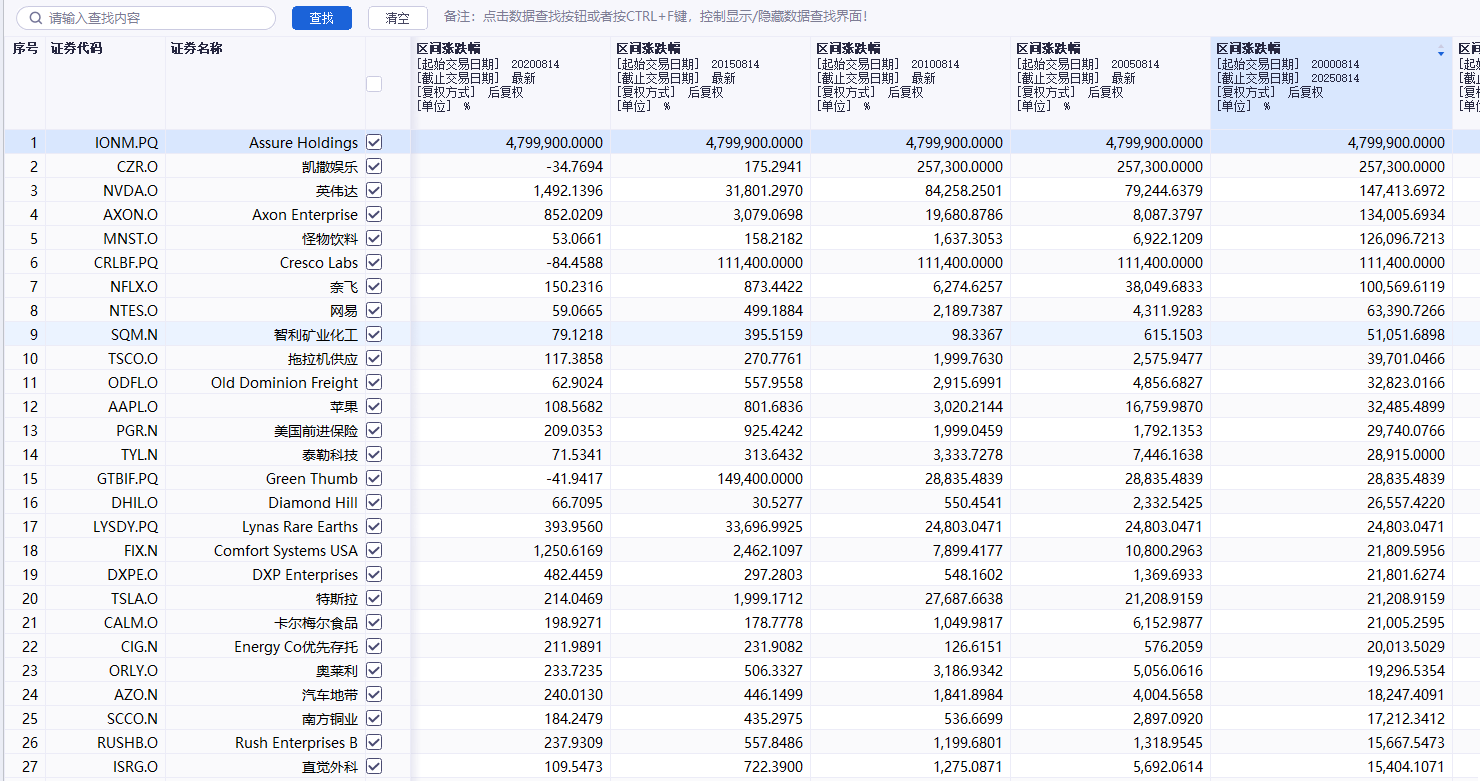This screenshot has height=781, width=1480.
Task: Uncheck the 汽车地带 row checkbox
Action: [374, 694]
